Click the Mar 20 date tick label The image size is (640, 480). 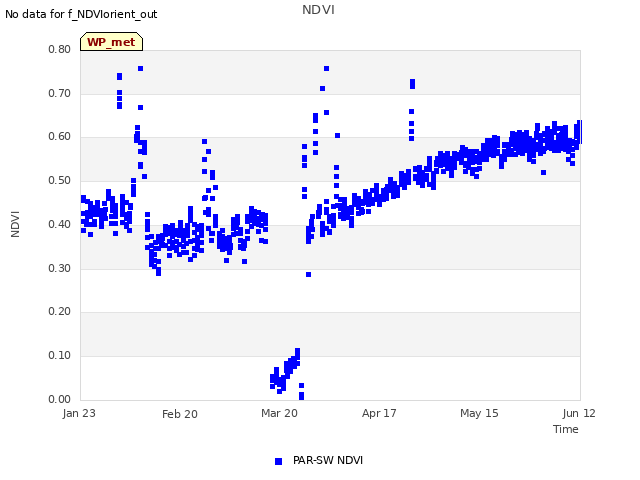(x=280, y=413)
